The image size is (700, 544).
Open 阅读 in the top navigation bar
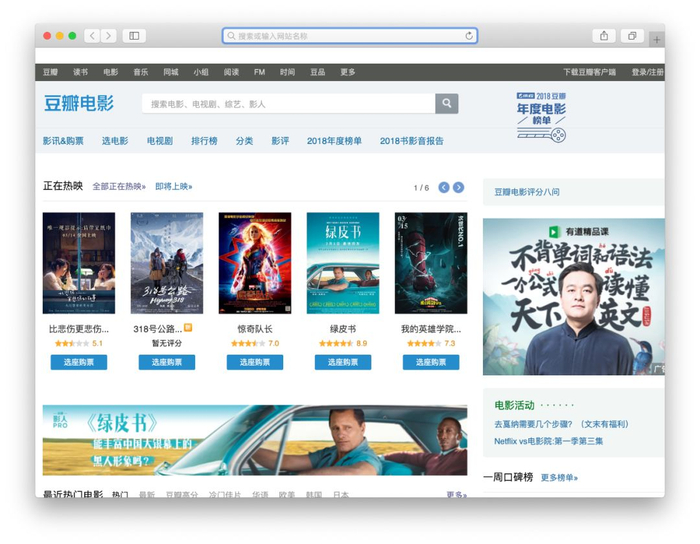pyautogui.click(x=231, y=72)
